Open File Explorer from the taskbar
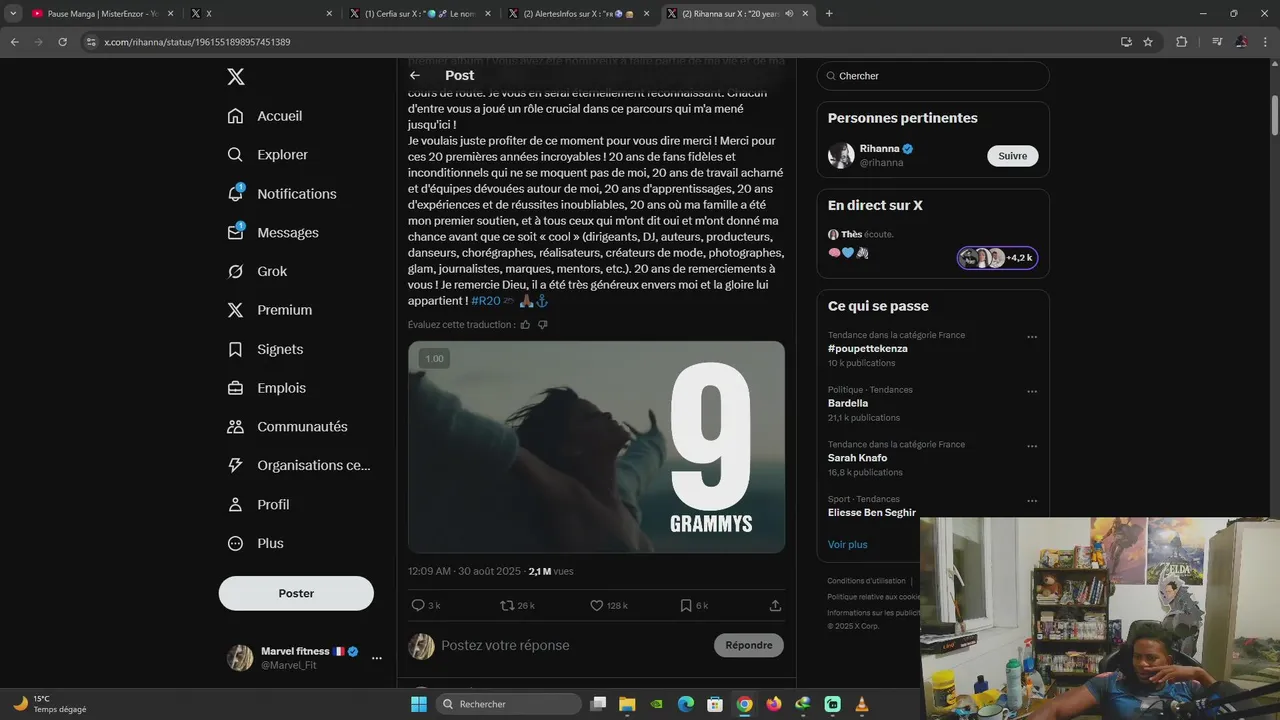This screenshot has height=720, width=1280. [627, 704]
